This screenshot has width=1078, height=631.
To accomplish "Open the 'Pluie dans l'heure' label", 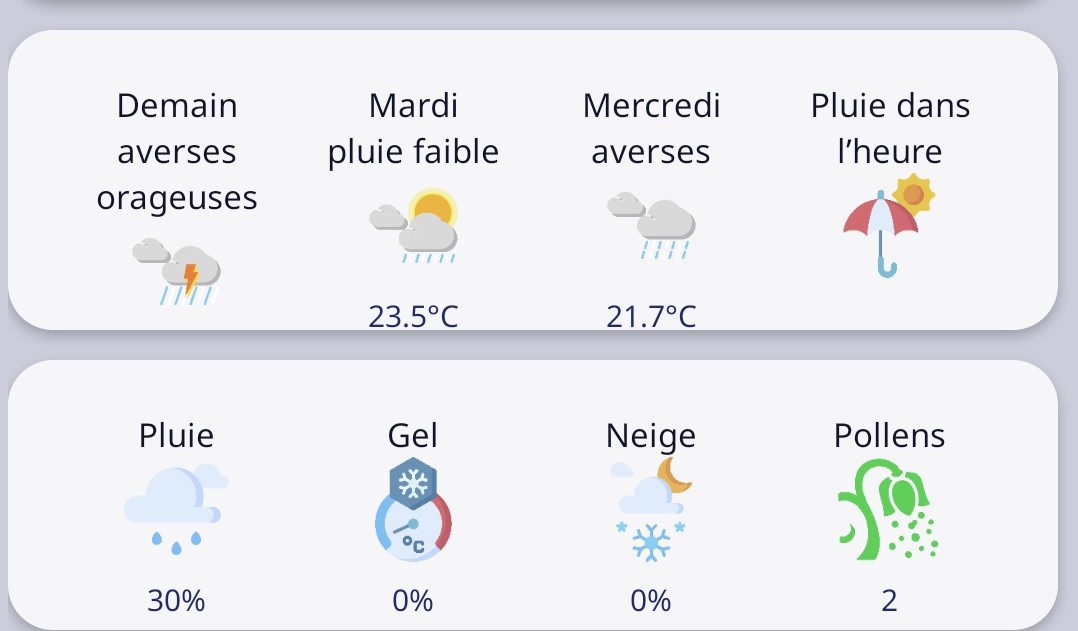I will 890,129.
